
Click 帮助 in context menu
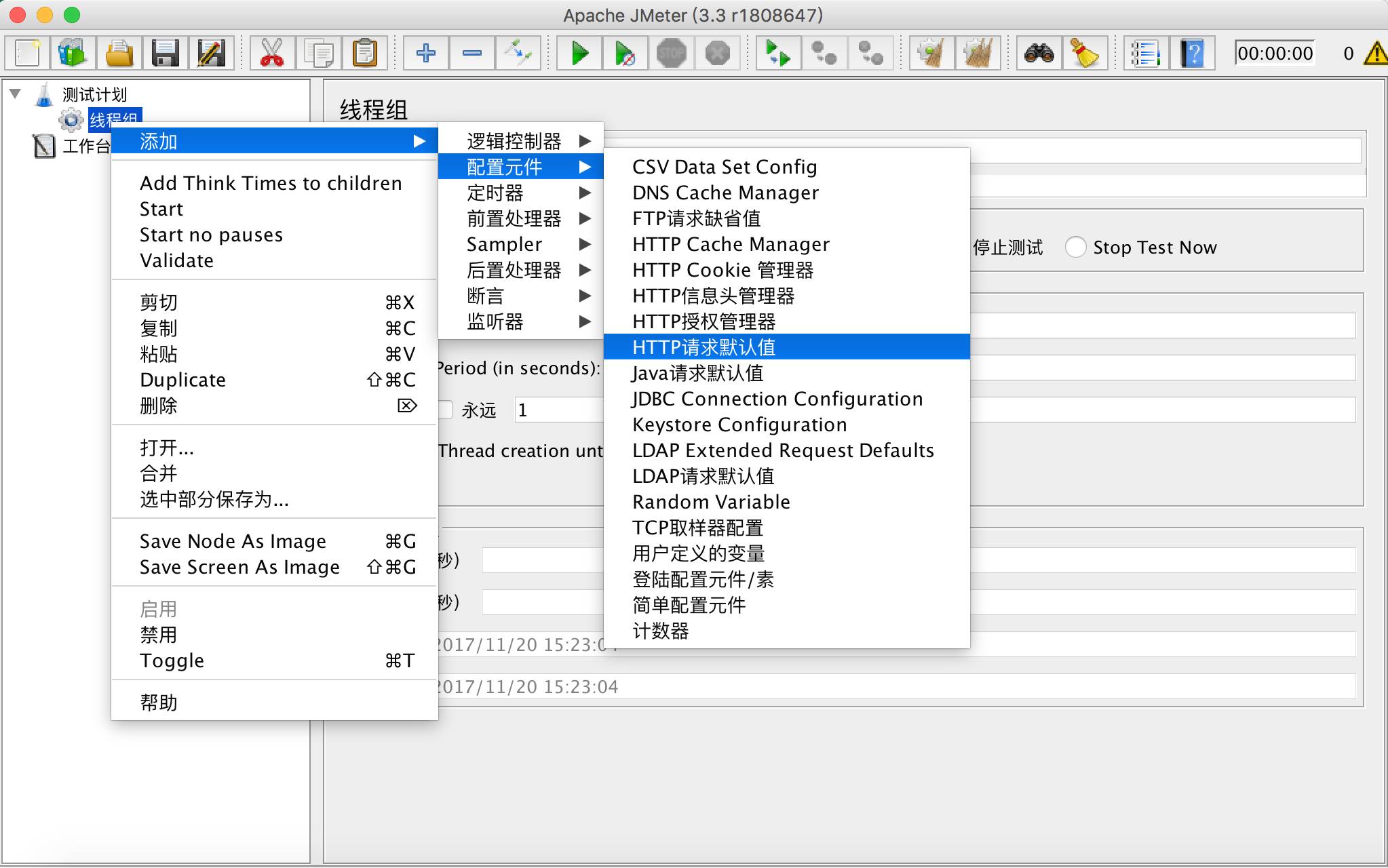point(274,703)
